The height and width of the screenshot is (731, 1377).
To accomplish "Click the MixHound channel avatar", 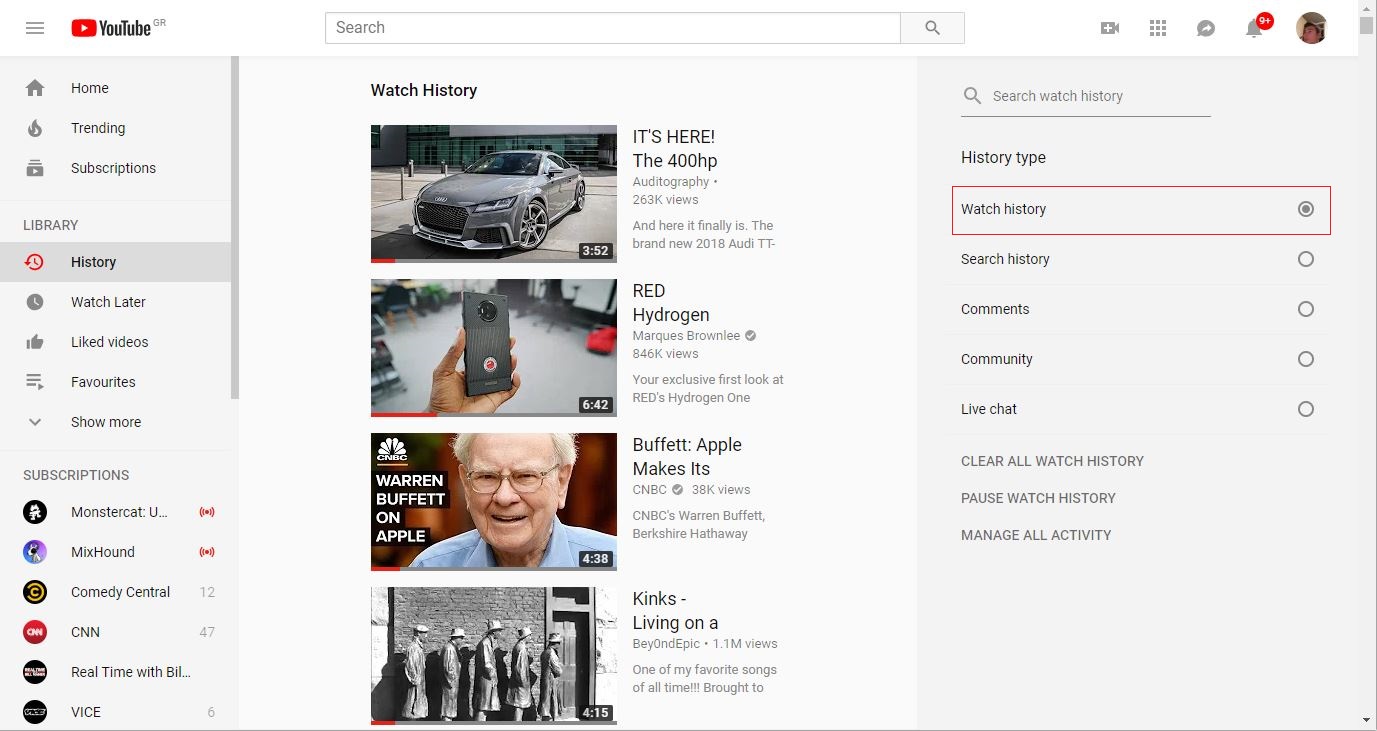I will click(35, 552).
